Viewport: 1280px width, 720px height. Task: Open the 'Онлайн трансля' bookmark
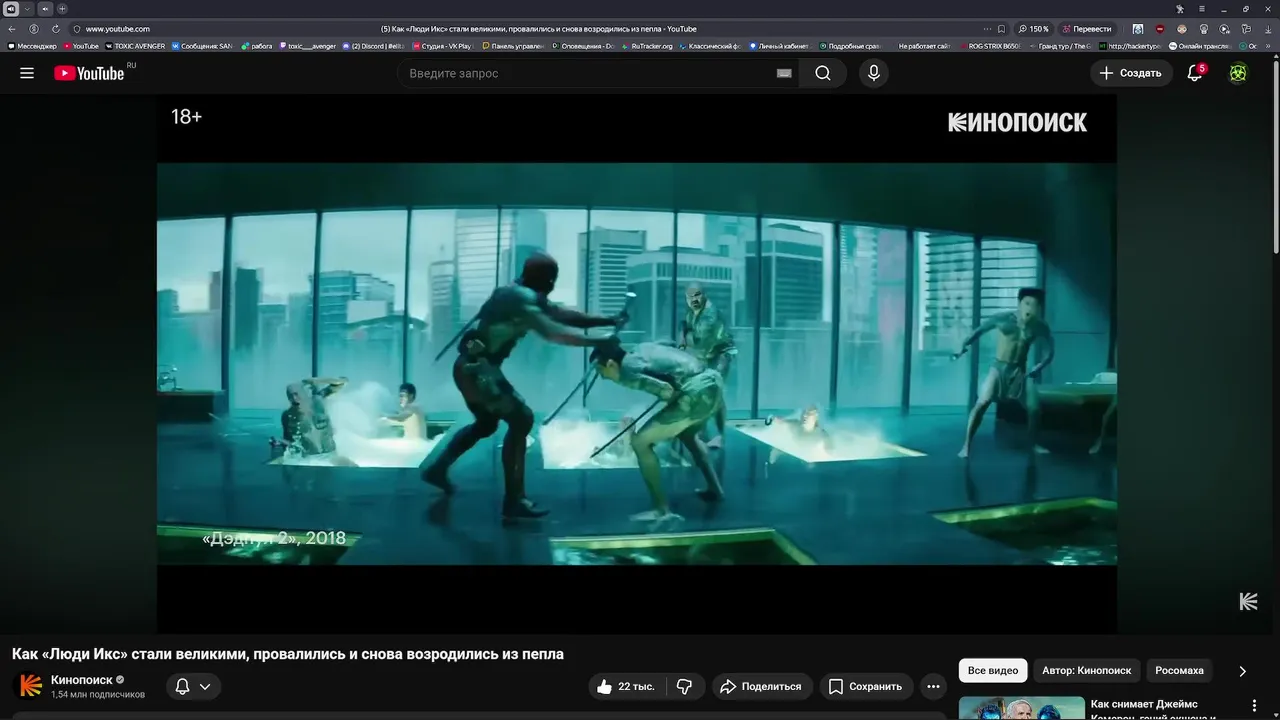[x=1201, y=46]
